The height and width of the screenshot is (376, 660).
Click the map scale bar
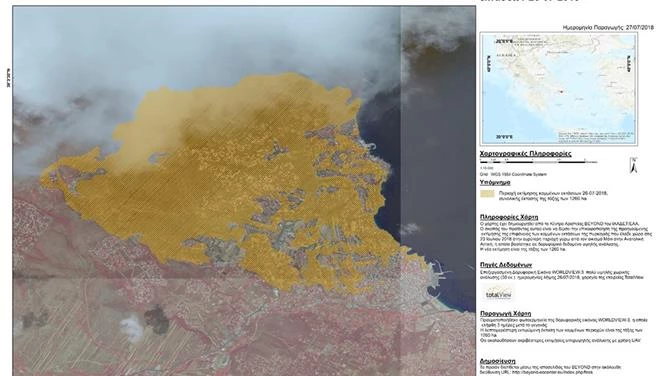point(539,162)
